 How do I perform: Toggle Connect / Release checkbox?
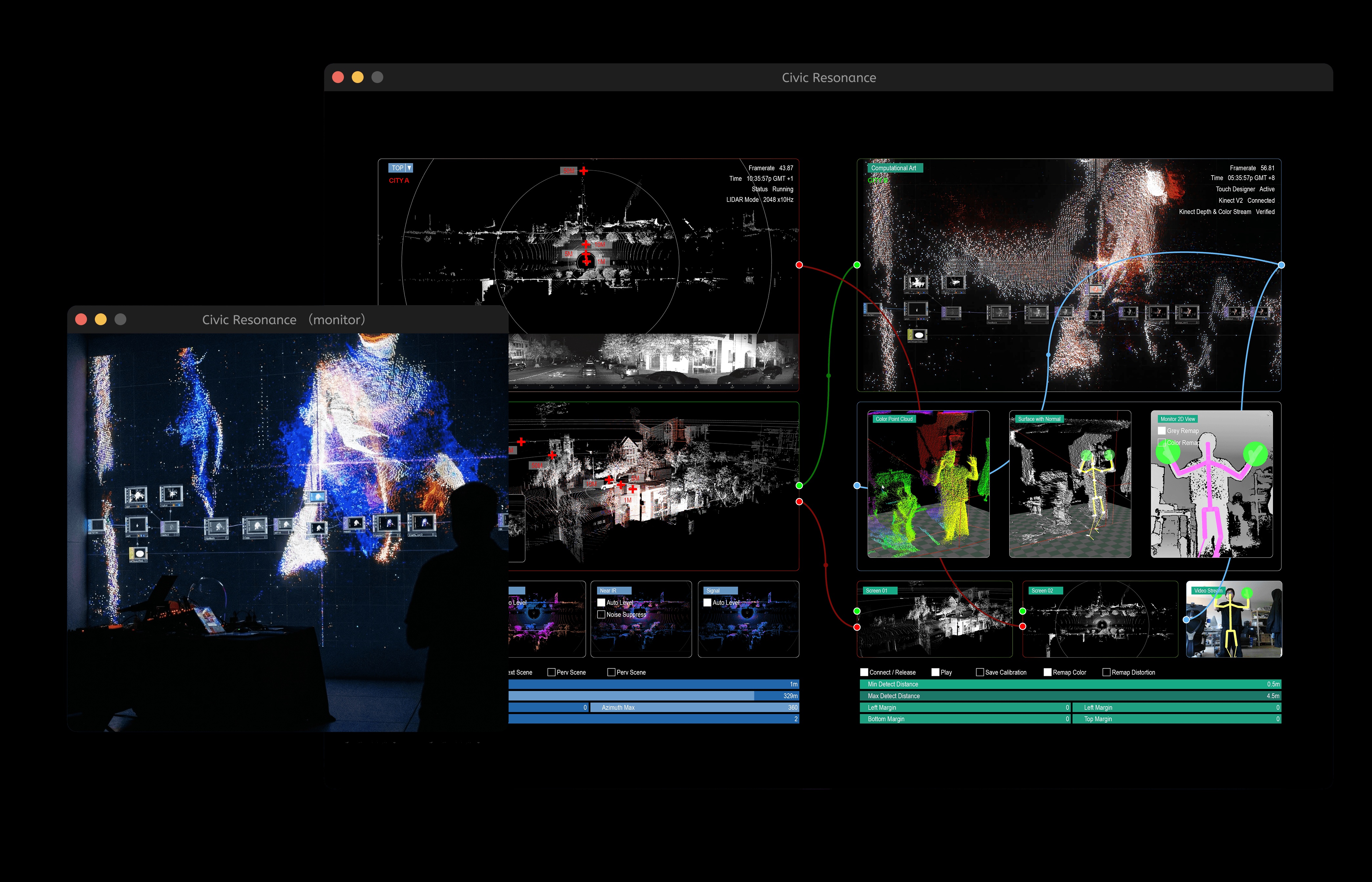click(864, 672)
